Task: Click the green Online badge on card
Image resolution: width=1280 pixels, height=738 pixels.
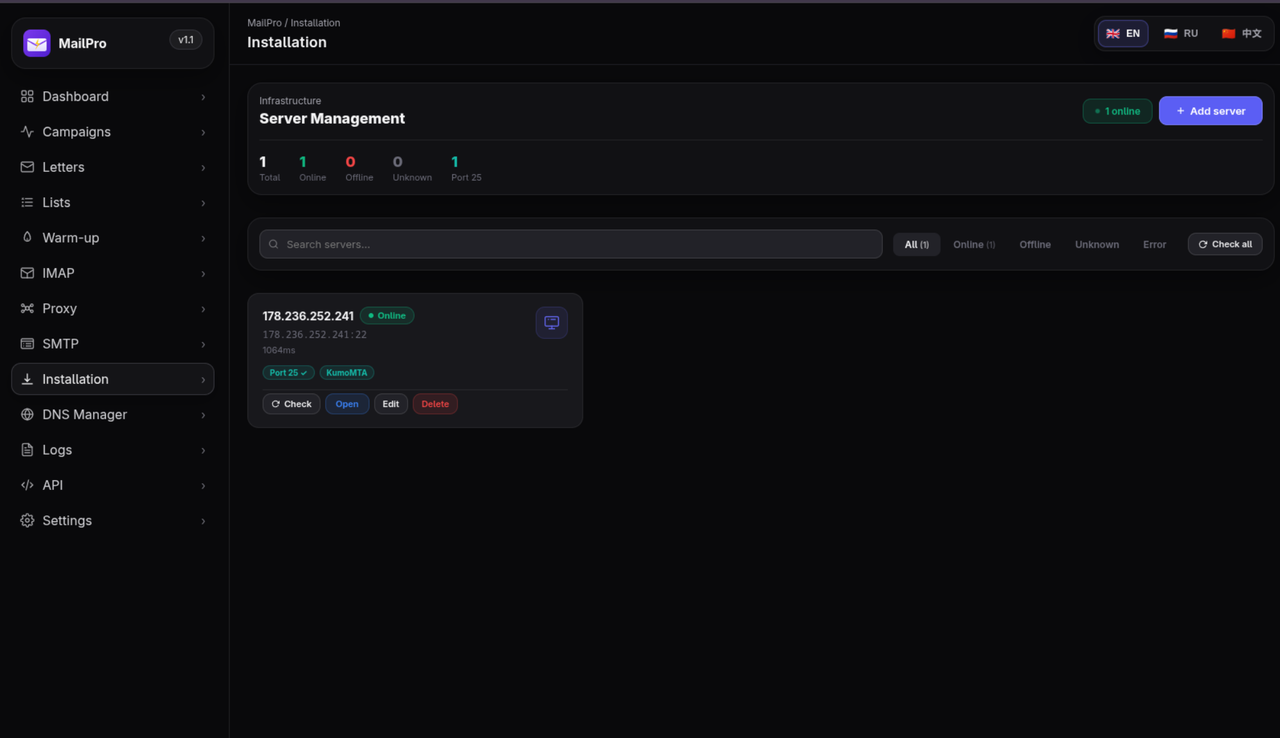Action: tap(387, 315)
